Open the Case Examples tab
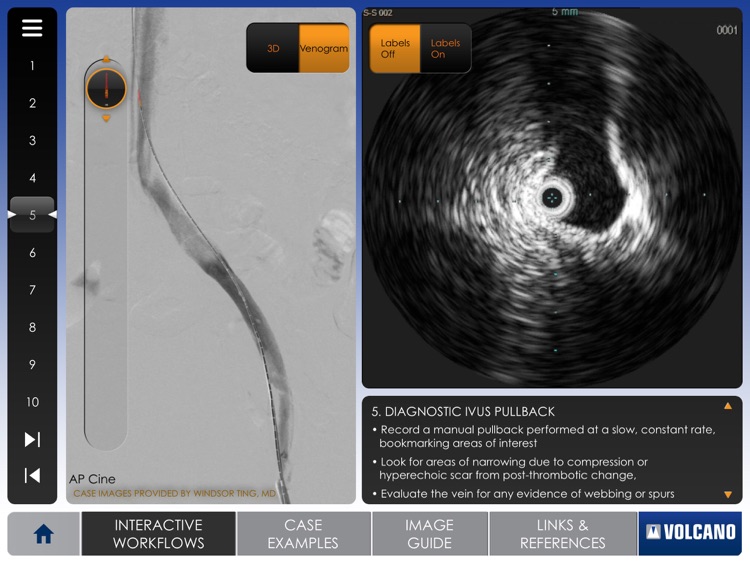 [x=303, y=534]
